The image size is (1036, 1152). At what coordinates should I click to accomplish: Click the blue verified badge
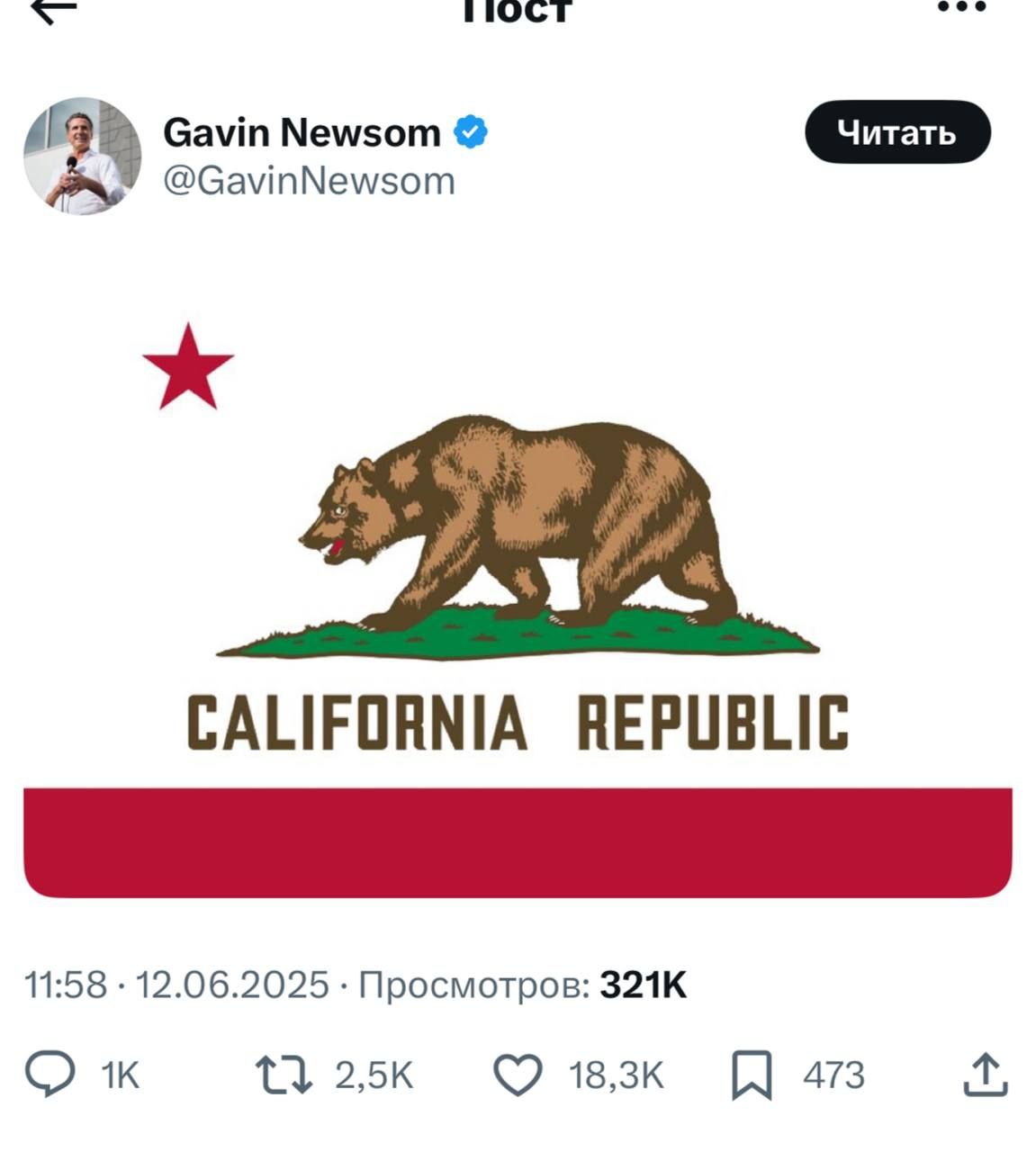click(x=471, y=132)
